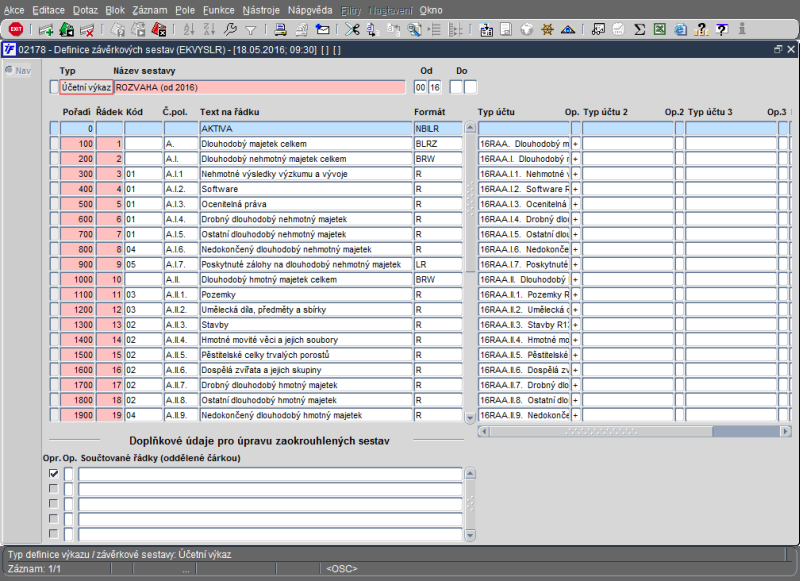Click up arrow of Součtované řádky scrollbar

pyautogui.click(x=470, y=473)
